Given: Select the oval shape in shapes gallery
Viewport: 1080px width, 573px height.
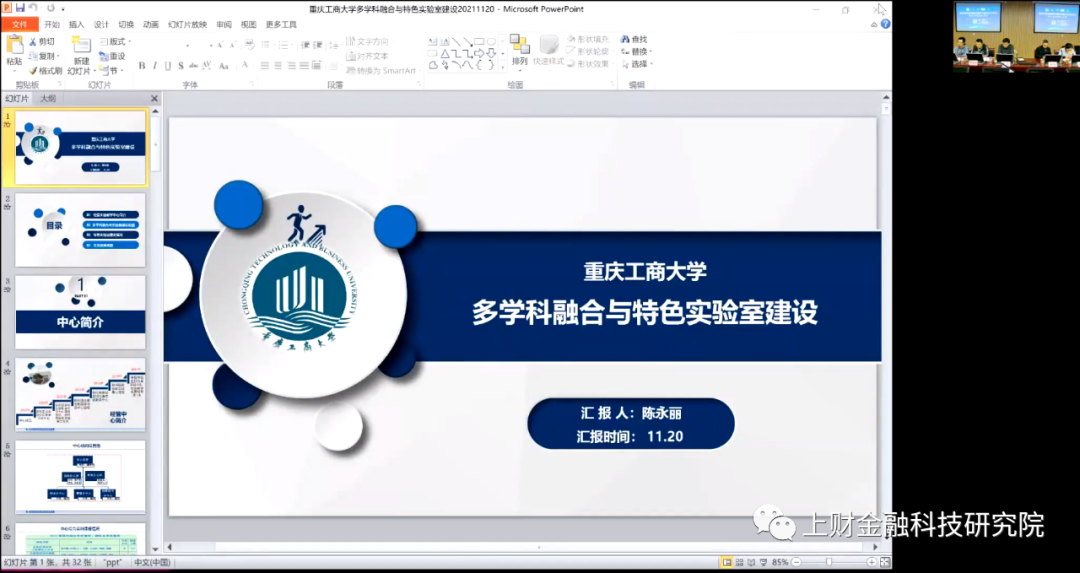Looking at the screenshot, I should click(x=490, y=42).
